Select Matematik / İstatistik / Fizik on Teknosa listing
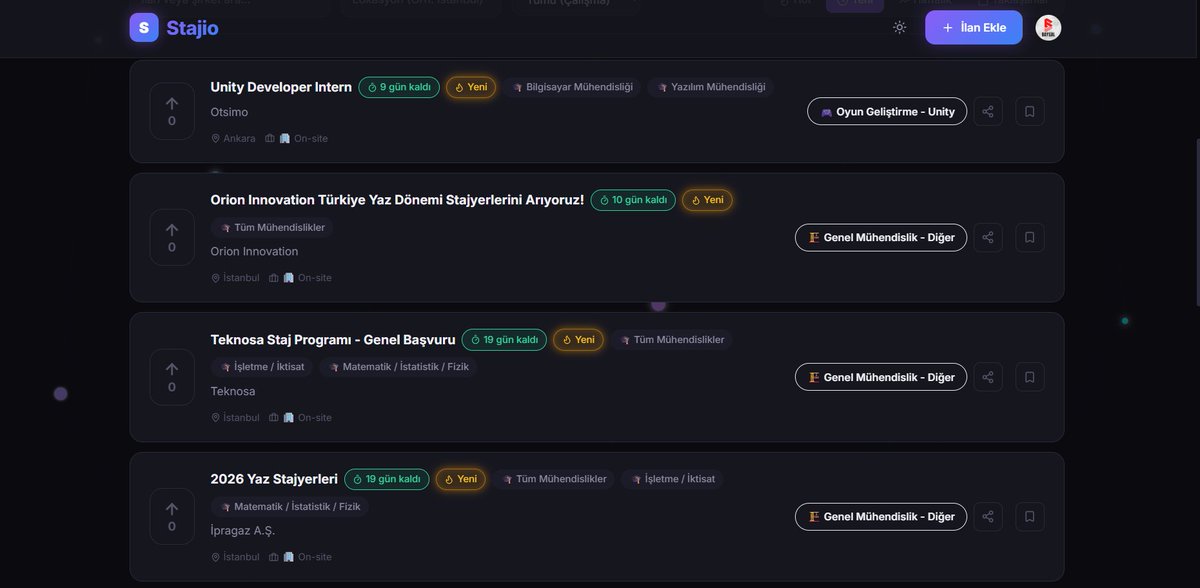 point(399,367)
